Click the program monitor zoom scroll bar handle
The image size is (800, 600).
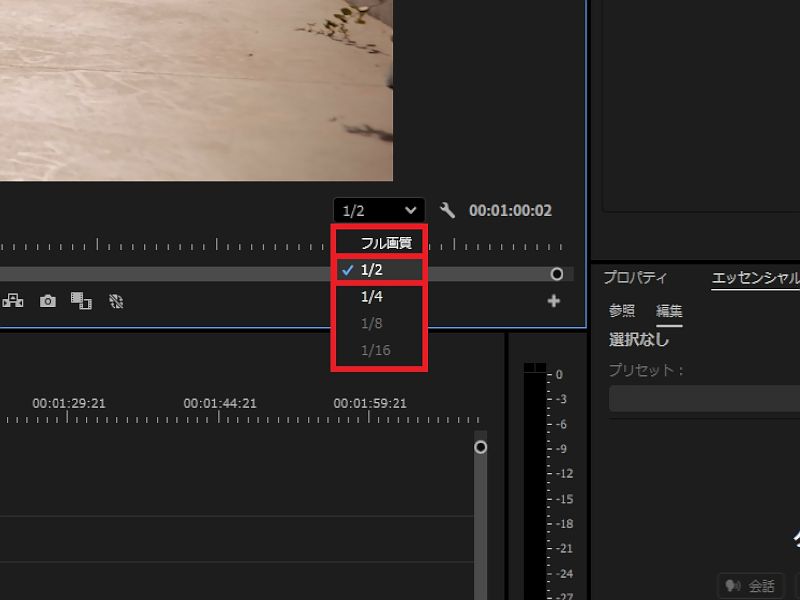tap(556, 274)
